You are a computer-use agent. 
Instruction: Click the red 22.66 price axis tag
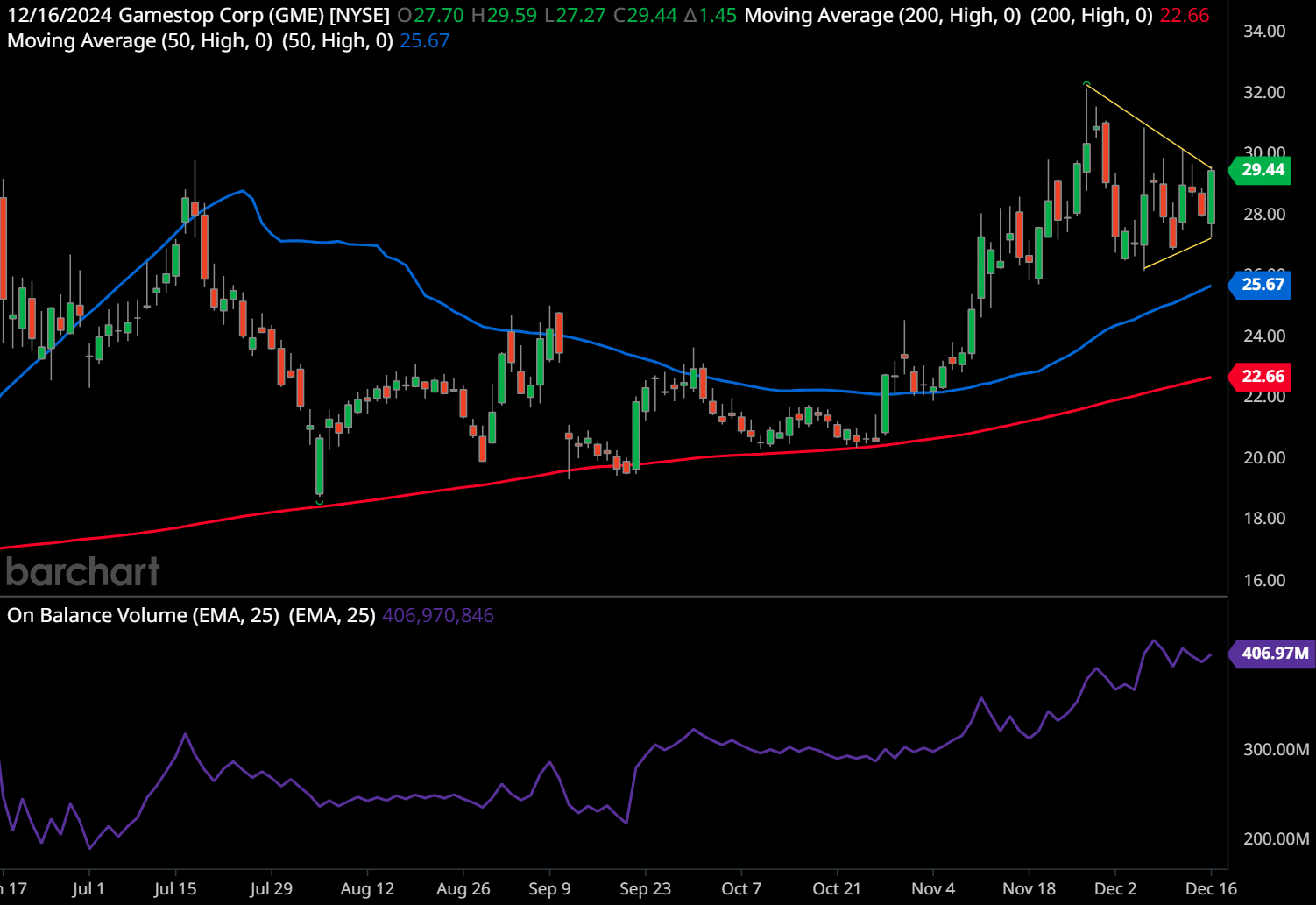pyautogui.click(x=1261, y=376)
